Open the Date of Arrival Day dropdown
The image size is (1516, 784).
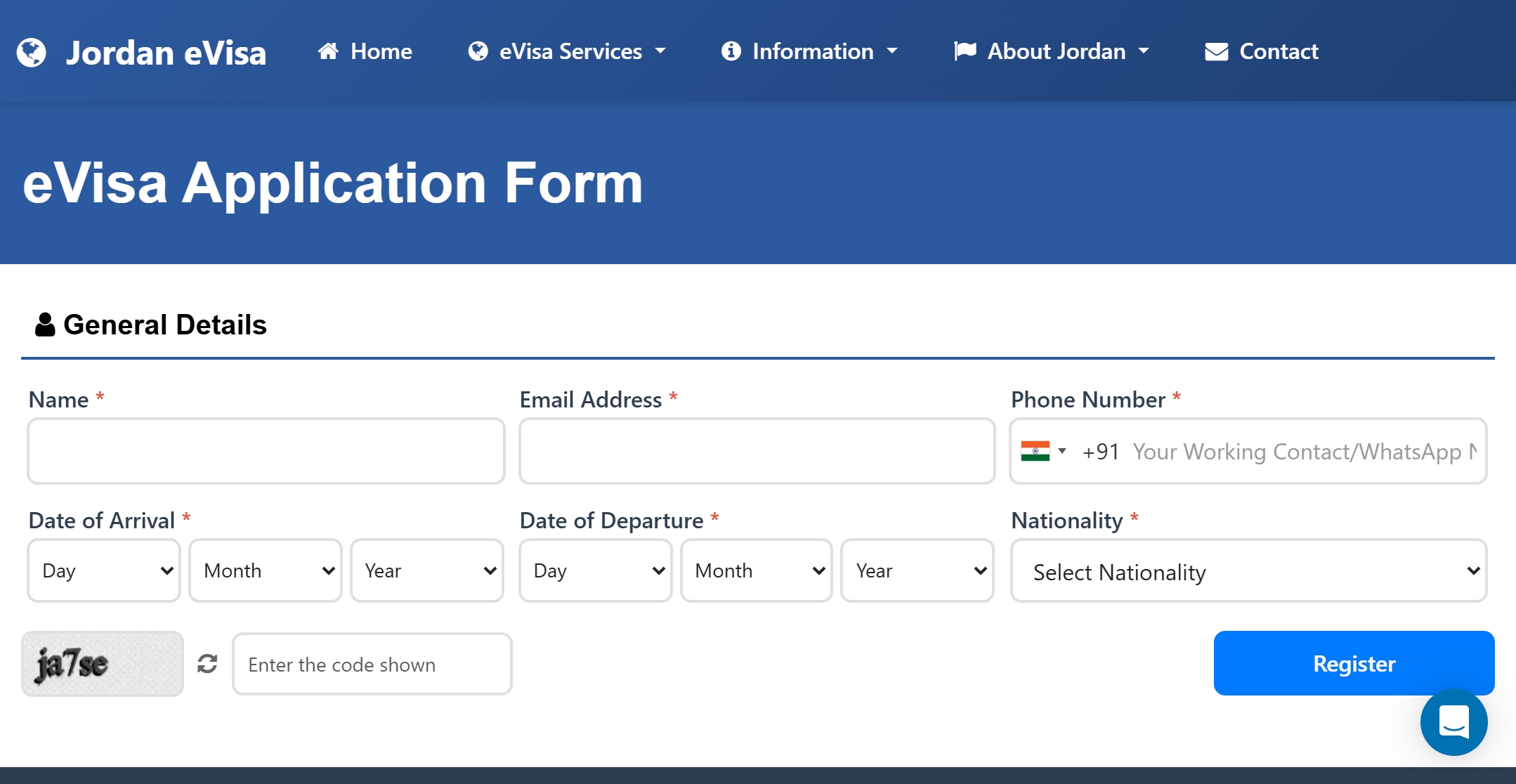104,570
